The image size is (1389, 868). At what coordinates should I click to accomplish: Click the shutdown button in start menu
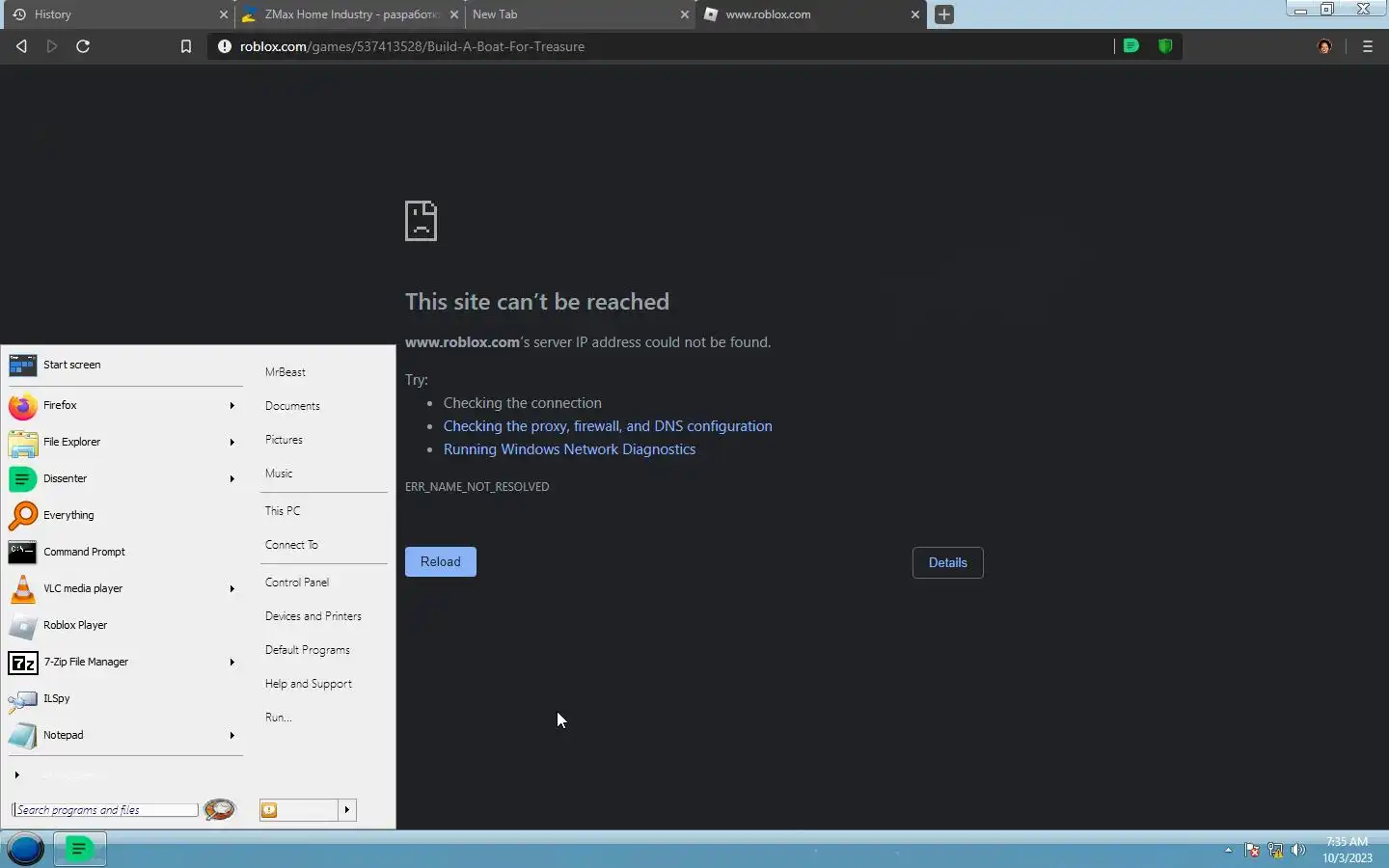[299, 809]
